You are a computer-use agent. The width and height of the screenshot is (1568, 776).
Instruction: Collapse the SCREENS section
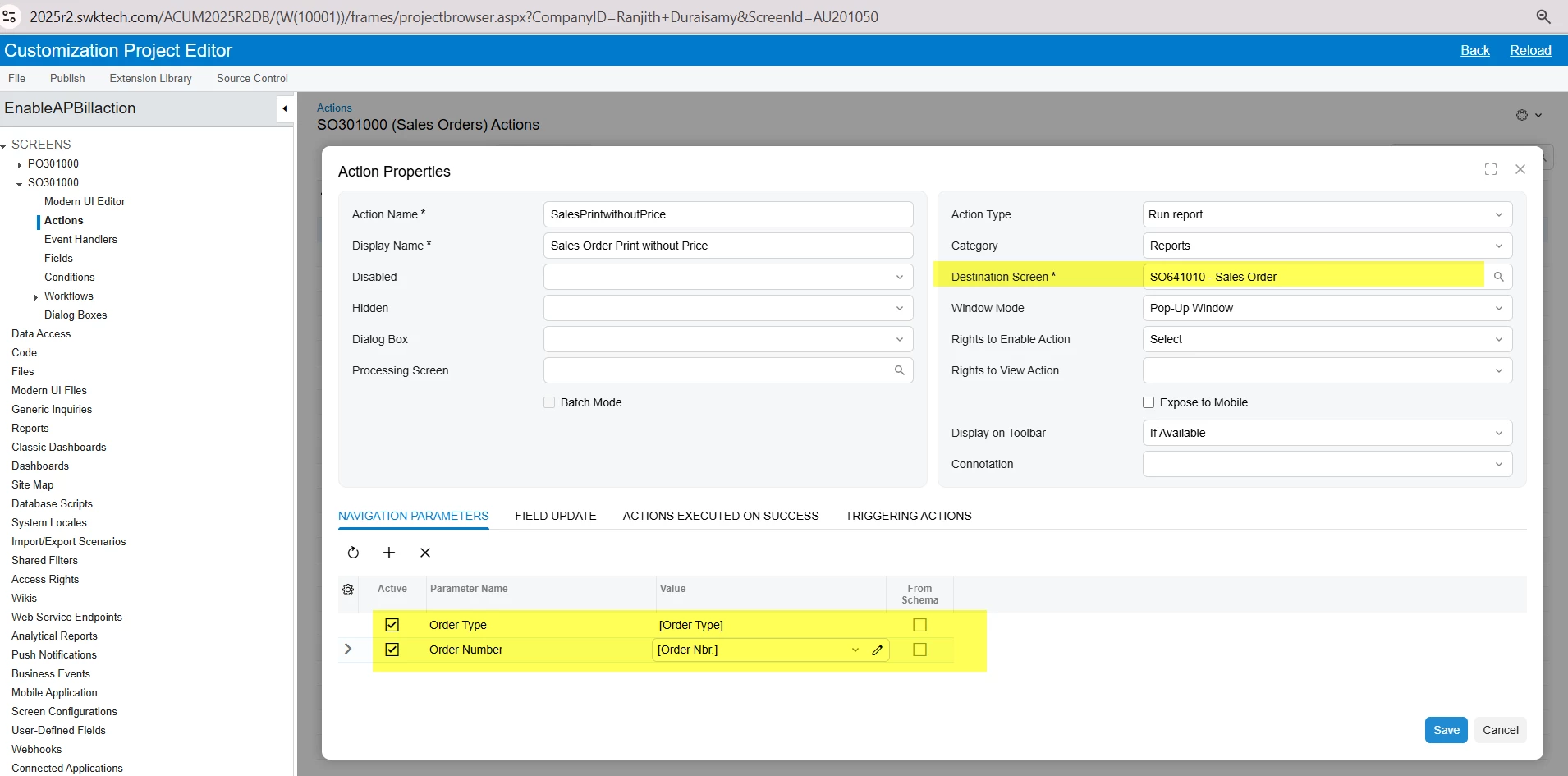[x=4, y=145]
